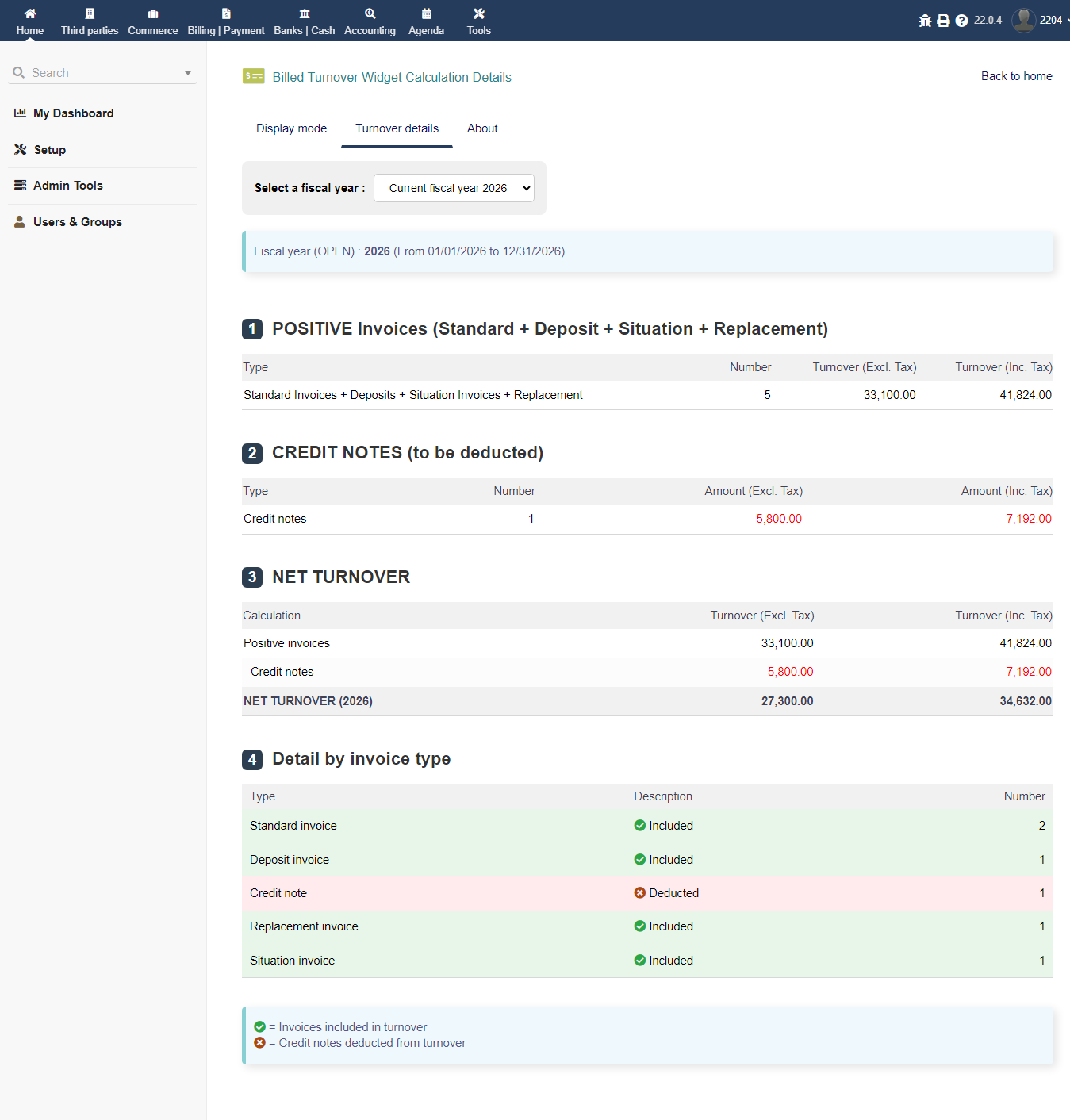Open the Commerce briefcase icon
The width and height of the screenshot is (1070, 1120).
[x=153, y=14]
